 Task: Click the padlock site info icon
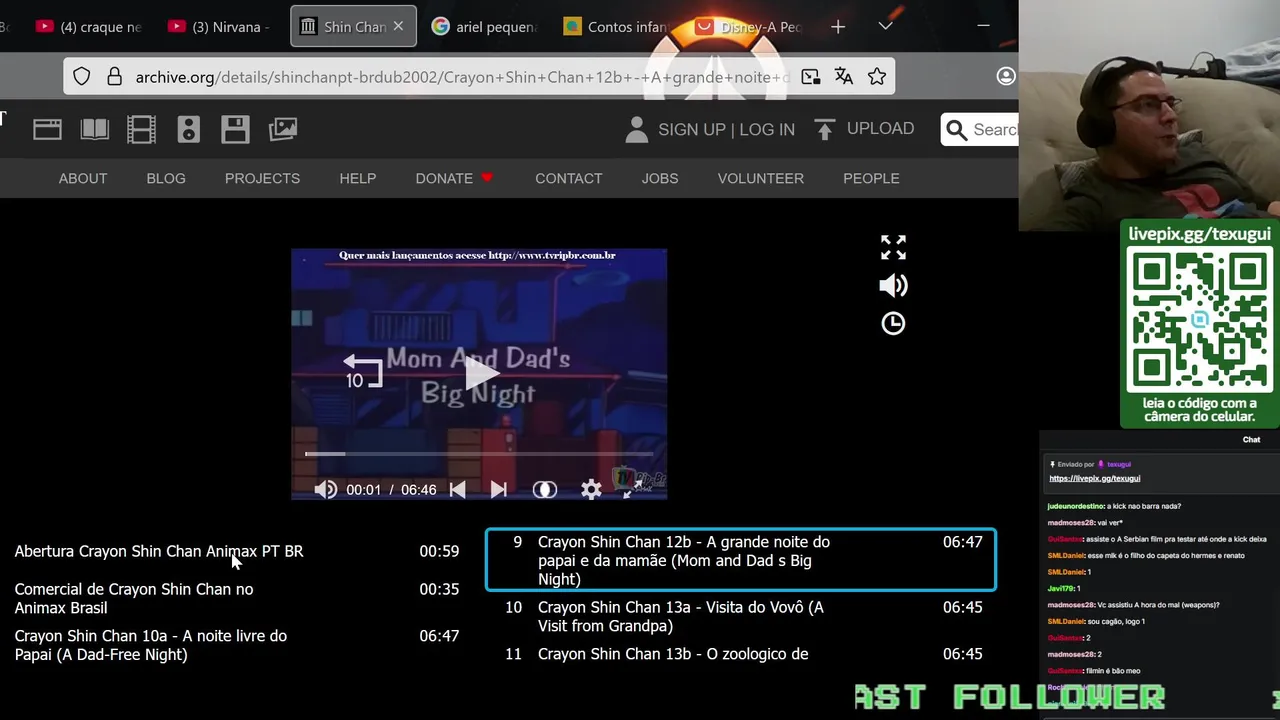[114, 77]
